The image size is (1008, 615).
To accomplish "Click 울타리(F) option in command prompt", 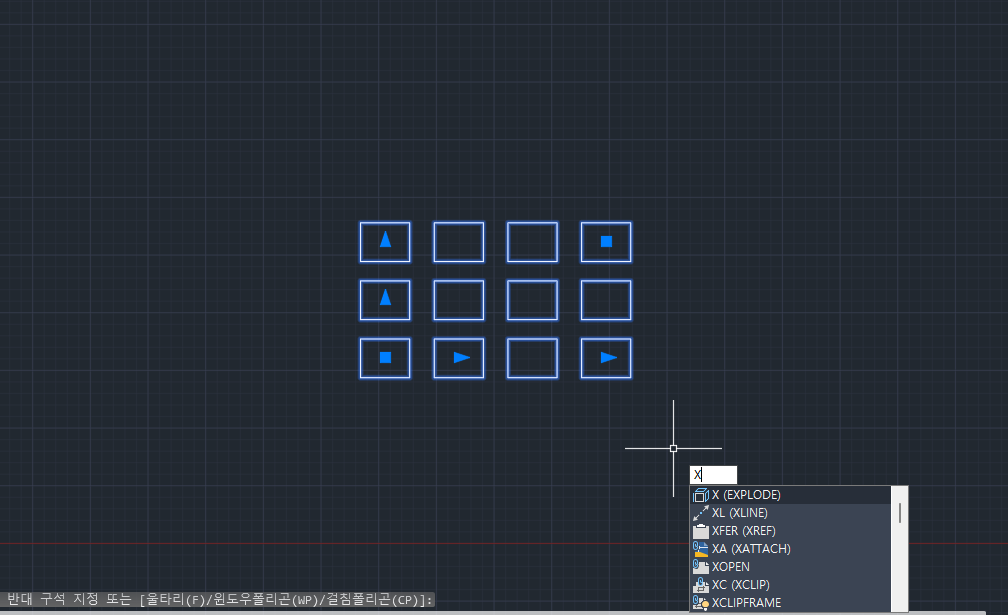I will coord(176,600).
